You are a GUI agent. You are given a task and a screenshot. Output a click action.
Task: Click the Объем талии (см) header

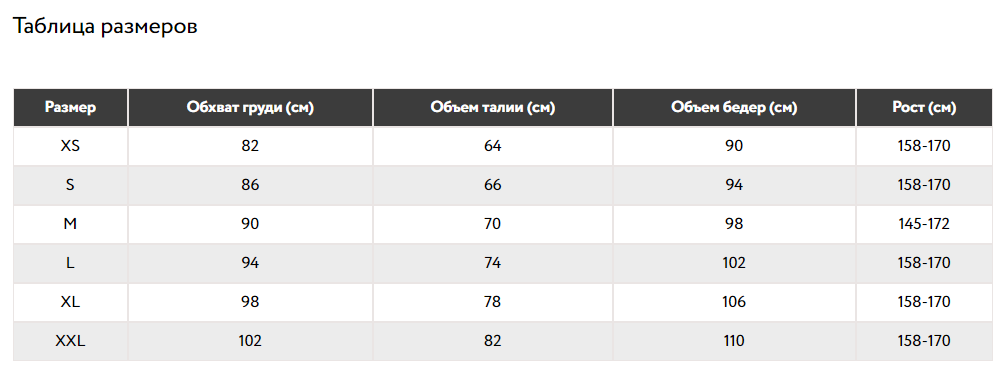493,107
